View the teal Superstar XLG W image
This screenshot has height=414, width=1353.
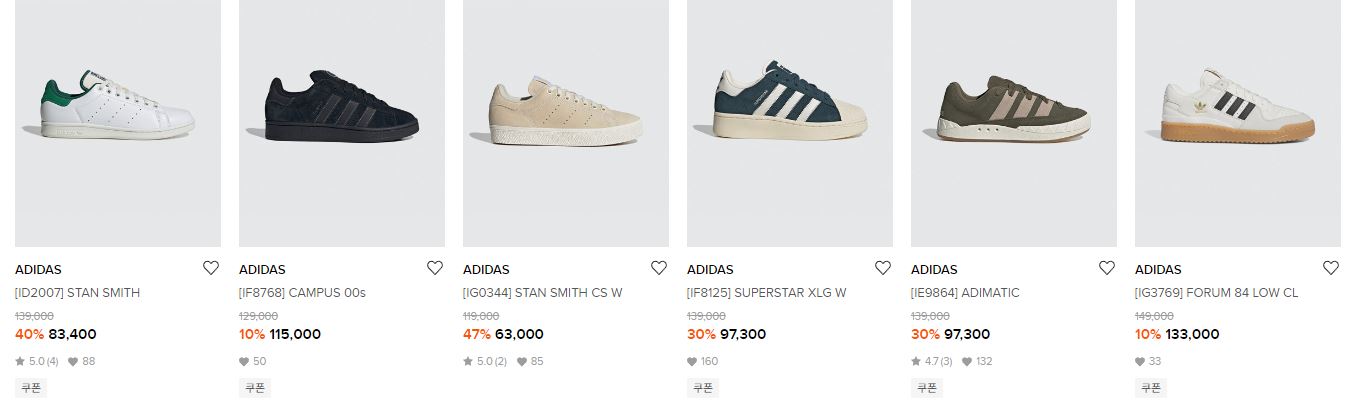pyautogui.click(x=790, y=122)
